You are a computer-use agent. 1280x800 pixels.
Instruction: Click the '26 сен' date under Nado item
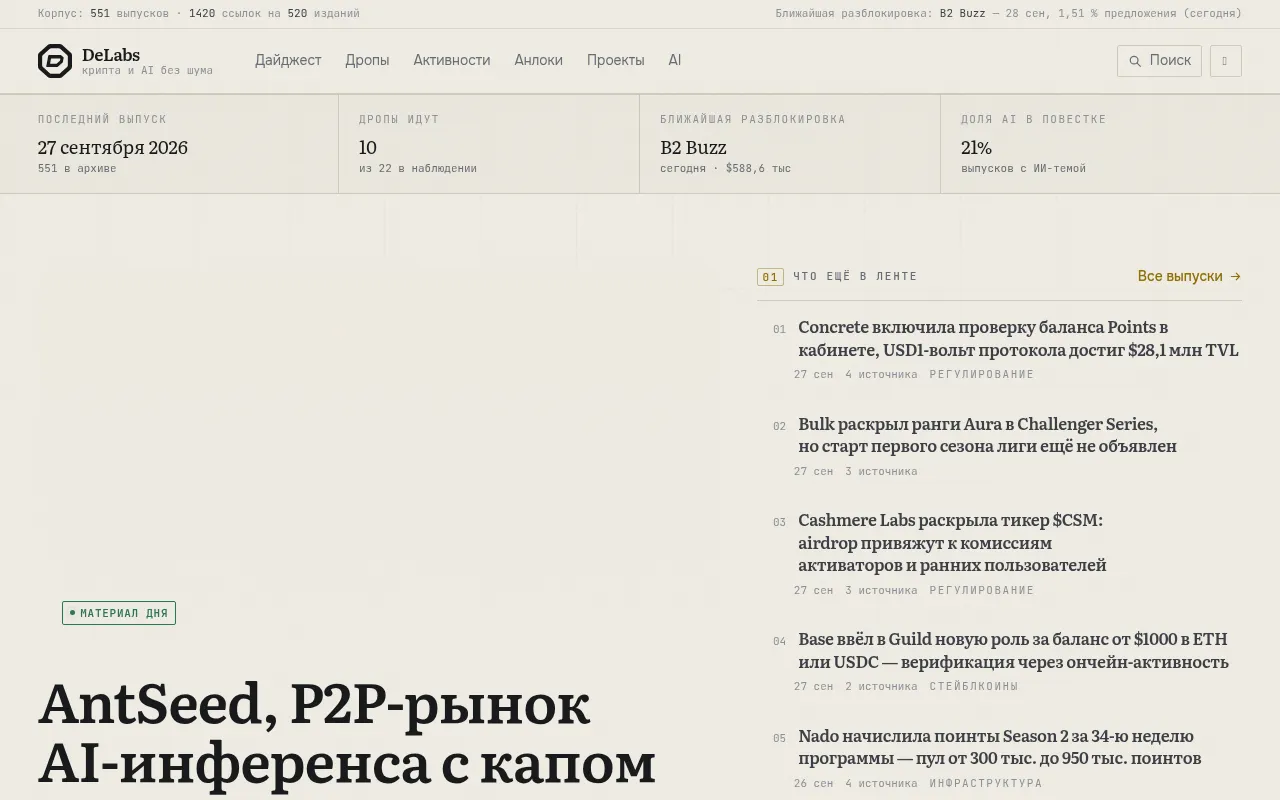(x=813, y=784)
